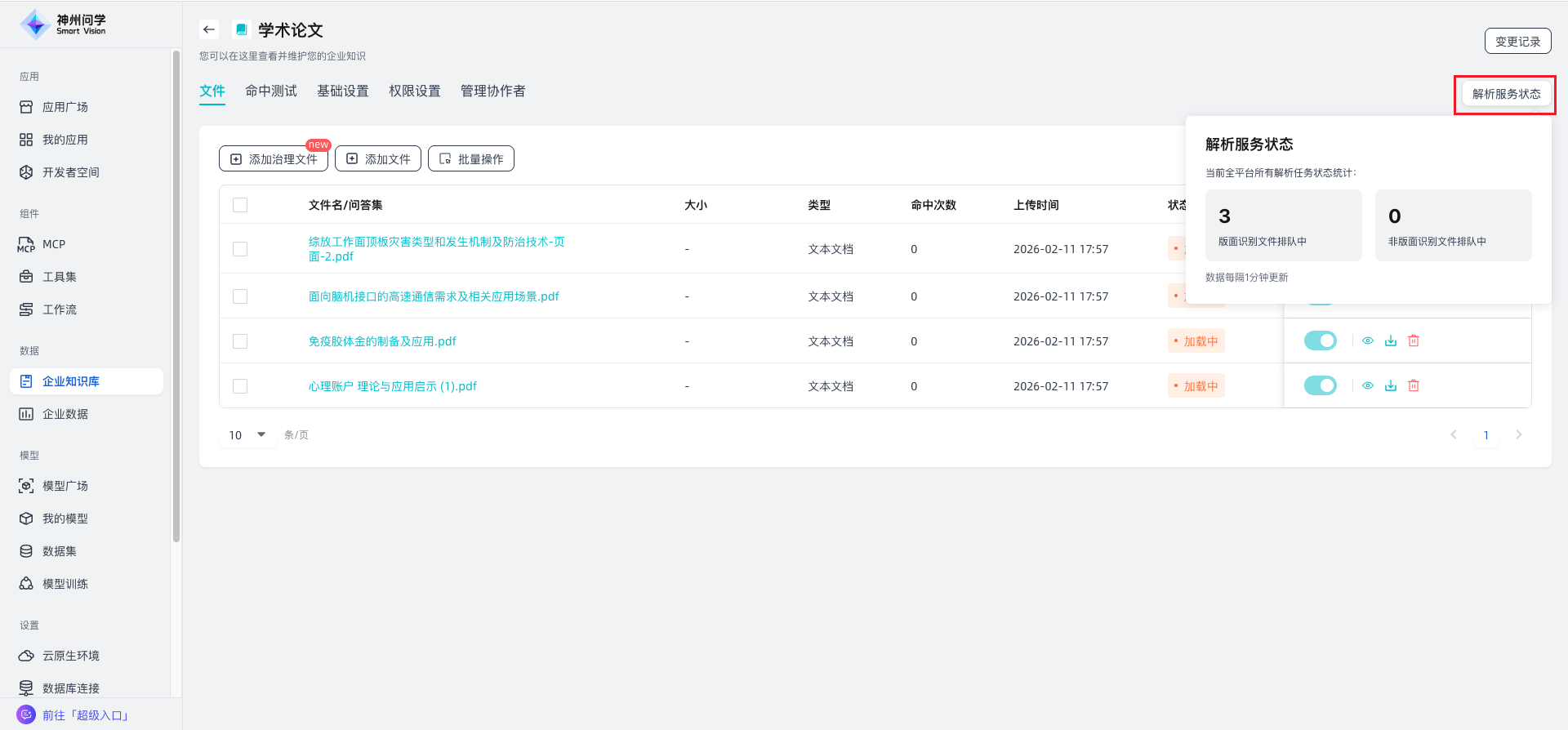The width and height of the screenshot is (1568, 730).
Task: Click the 添加文件 button
Action: tap(378, 159)
